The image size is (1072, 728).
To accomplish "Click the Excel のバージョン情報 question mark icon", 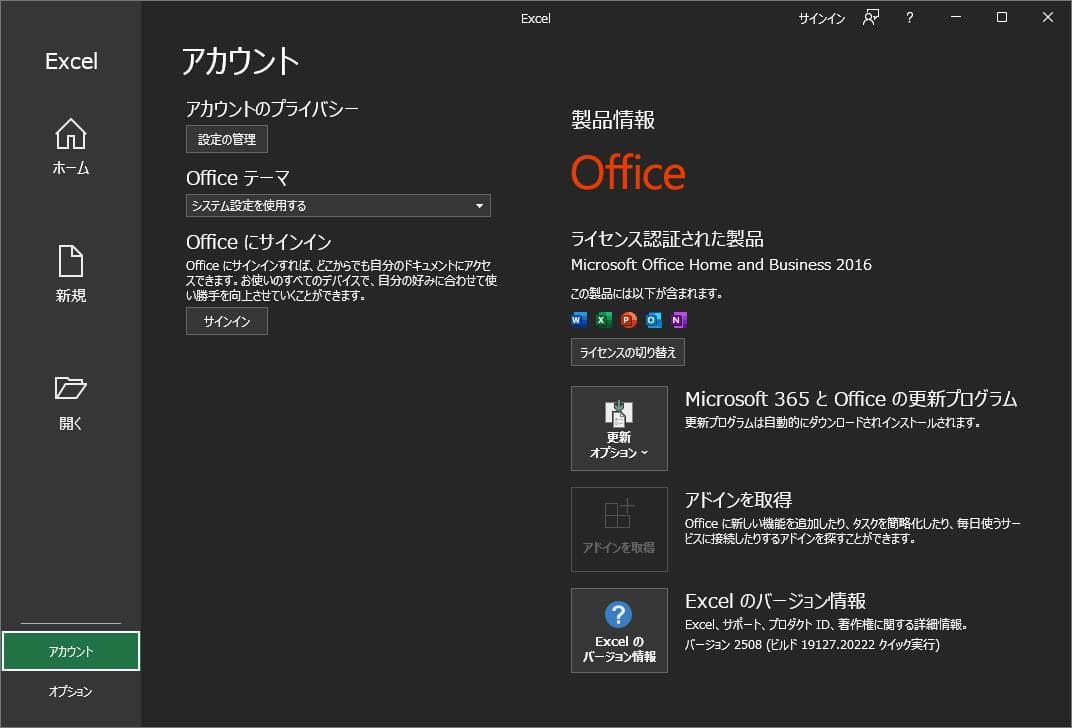I will (x=619, y=615).
